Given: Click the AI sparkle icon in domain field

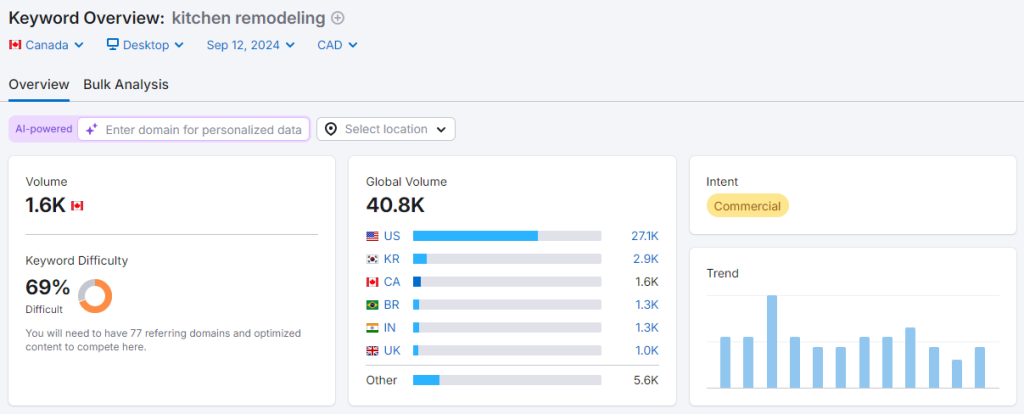Looking at the screenshot, I should click(x=91, y=129).
